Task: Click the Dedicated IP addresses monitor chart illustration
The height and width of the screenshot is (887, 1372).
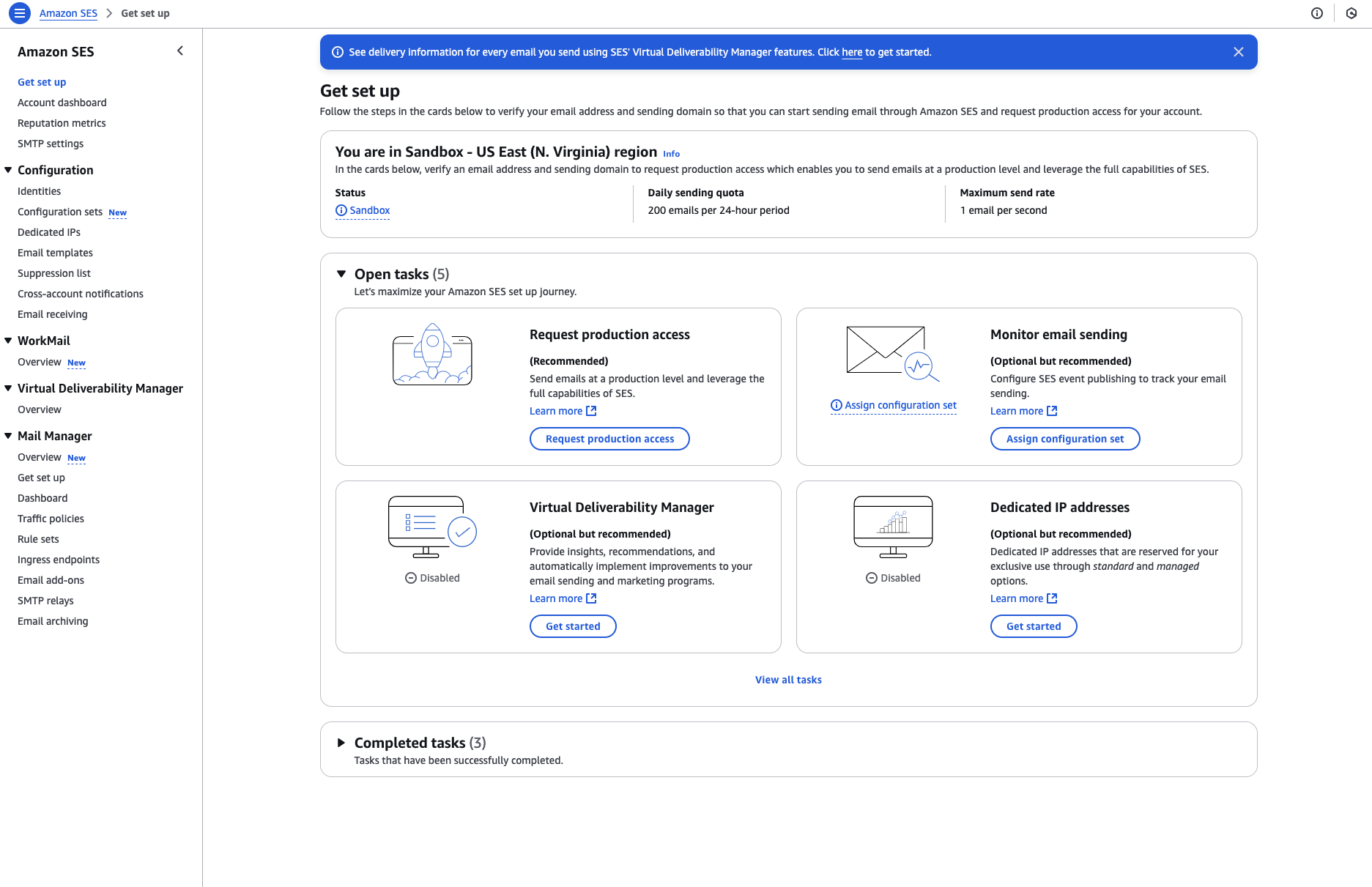Action: [893, 527]
